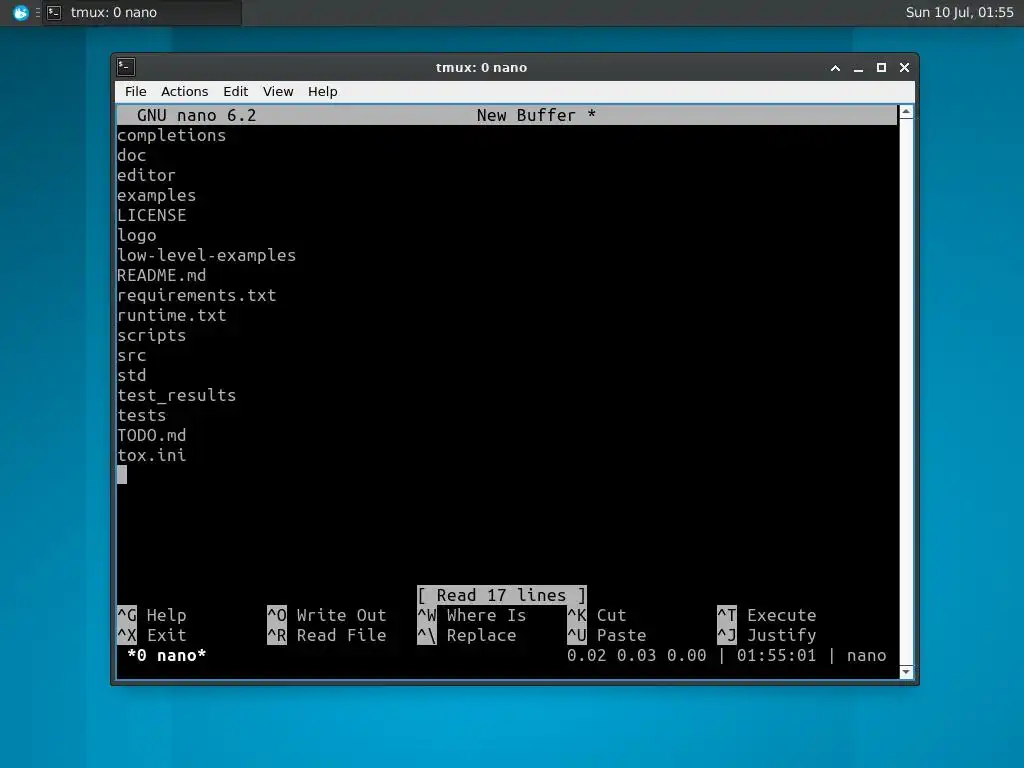Click the 'test_results' line

176,396
